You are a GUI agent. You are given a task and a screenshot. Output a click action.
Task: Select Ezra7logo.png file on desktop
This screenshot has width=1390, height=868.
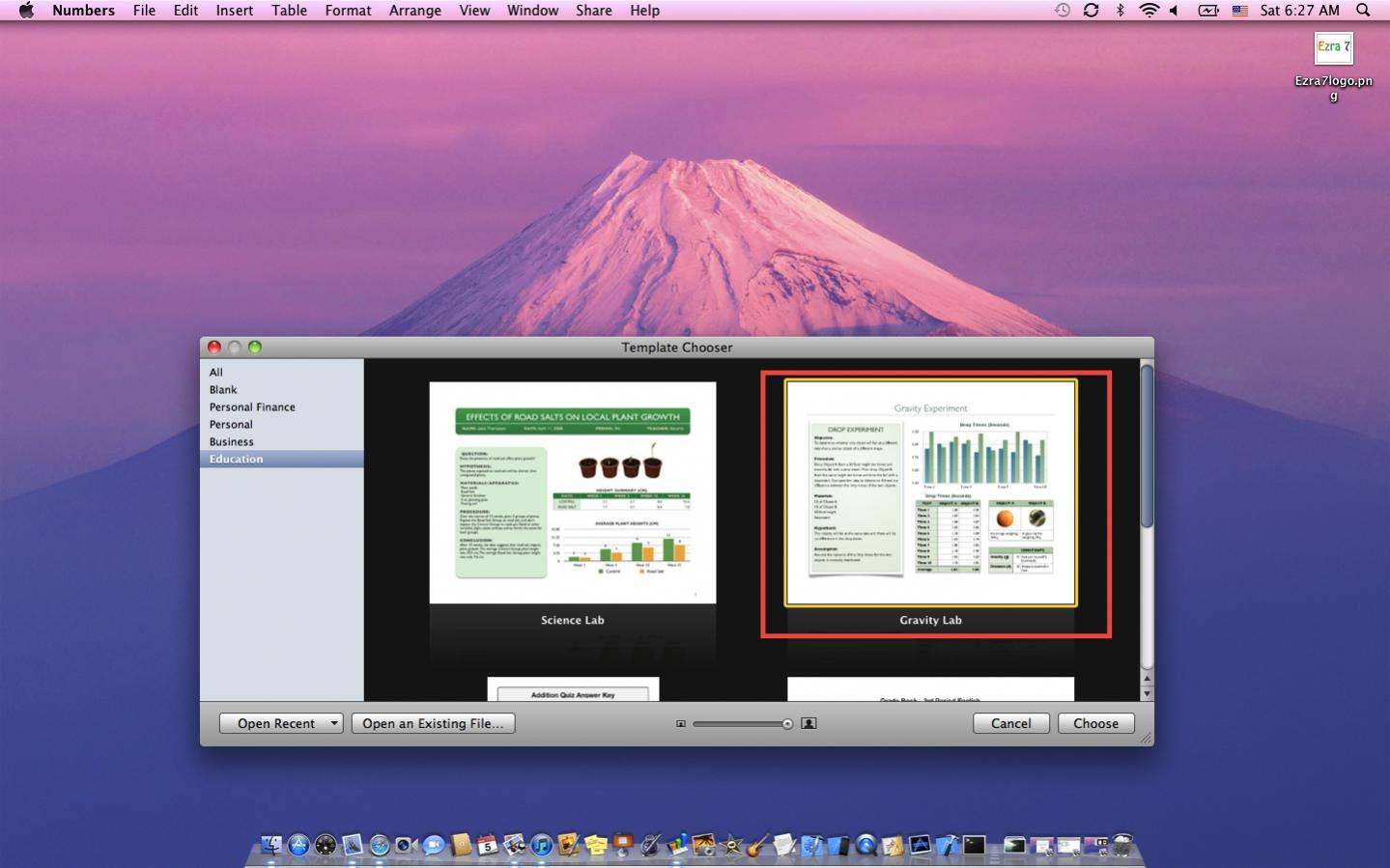coord(1333,66)
